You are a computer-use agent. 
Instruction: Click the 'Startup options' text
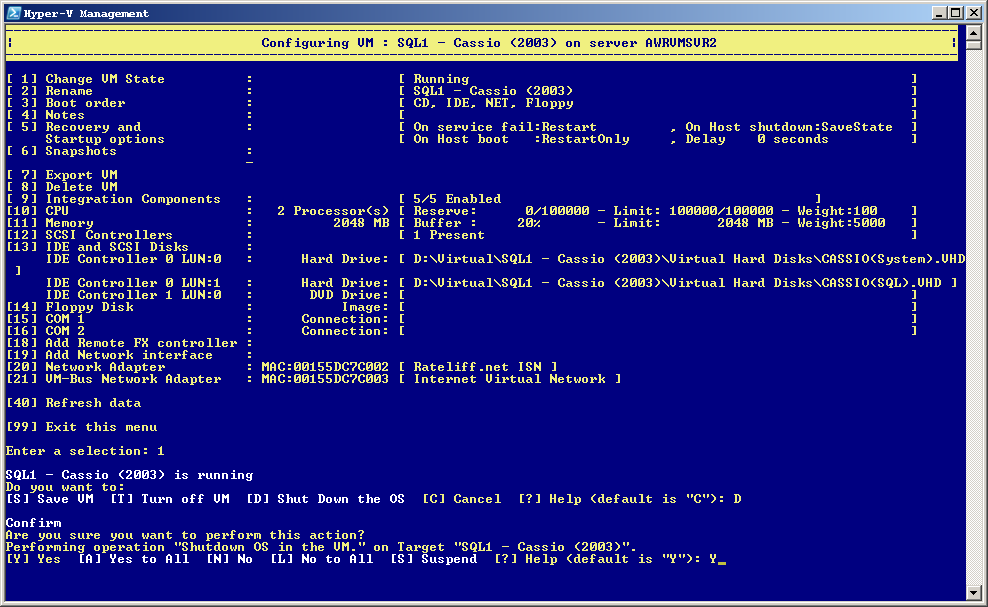pyautogui.click(x=105, y=139)
